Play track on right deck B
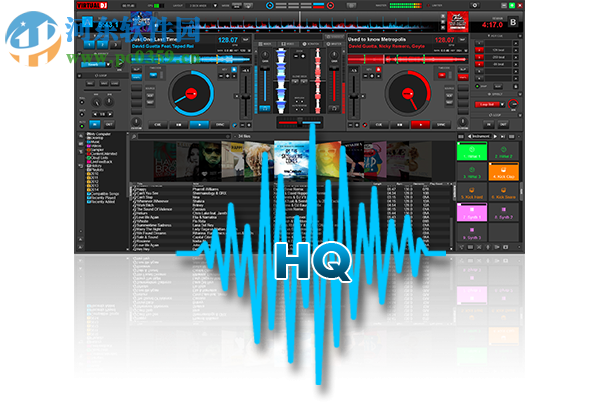 420,125
